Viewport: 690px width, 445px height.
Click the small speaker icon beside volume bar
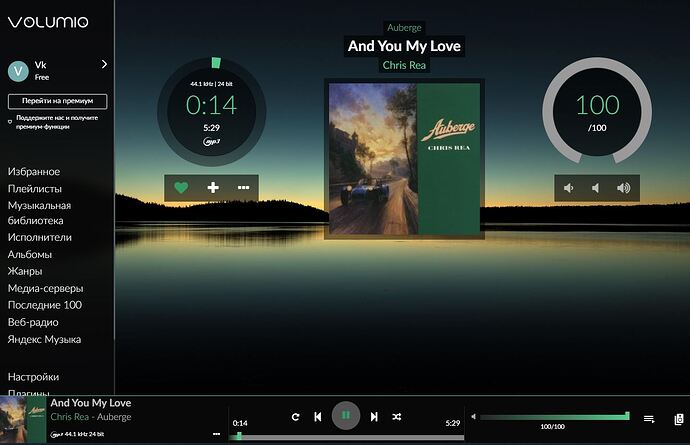[x=473, y=416]
